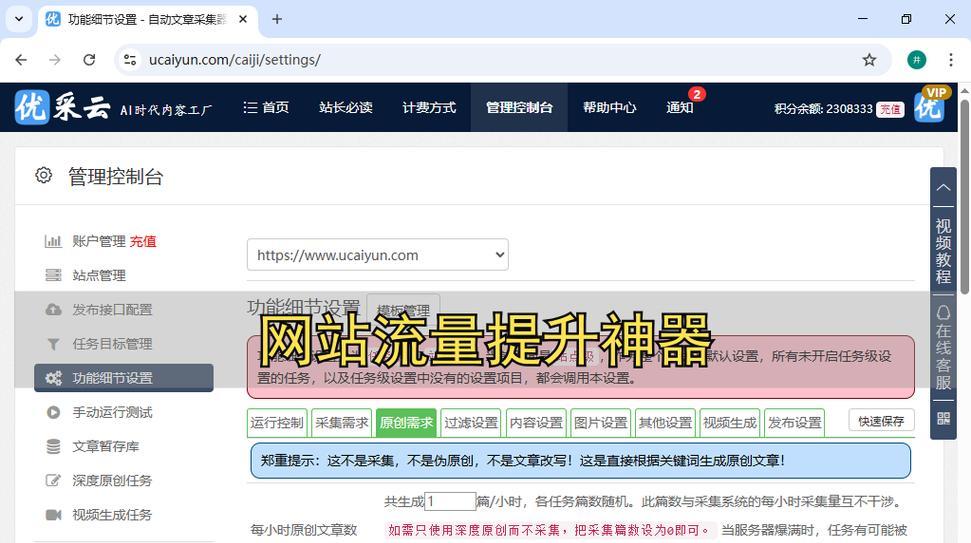The width and height of the screenshot is (971, 543).
Task: Open the QR code icon on right panel
Action: pos(943,419)
